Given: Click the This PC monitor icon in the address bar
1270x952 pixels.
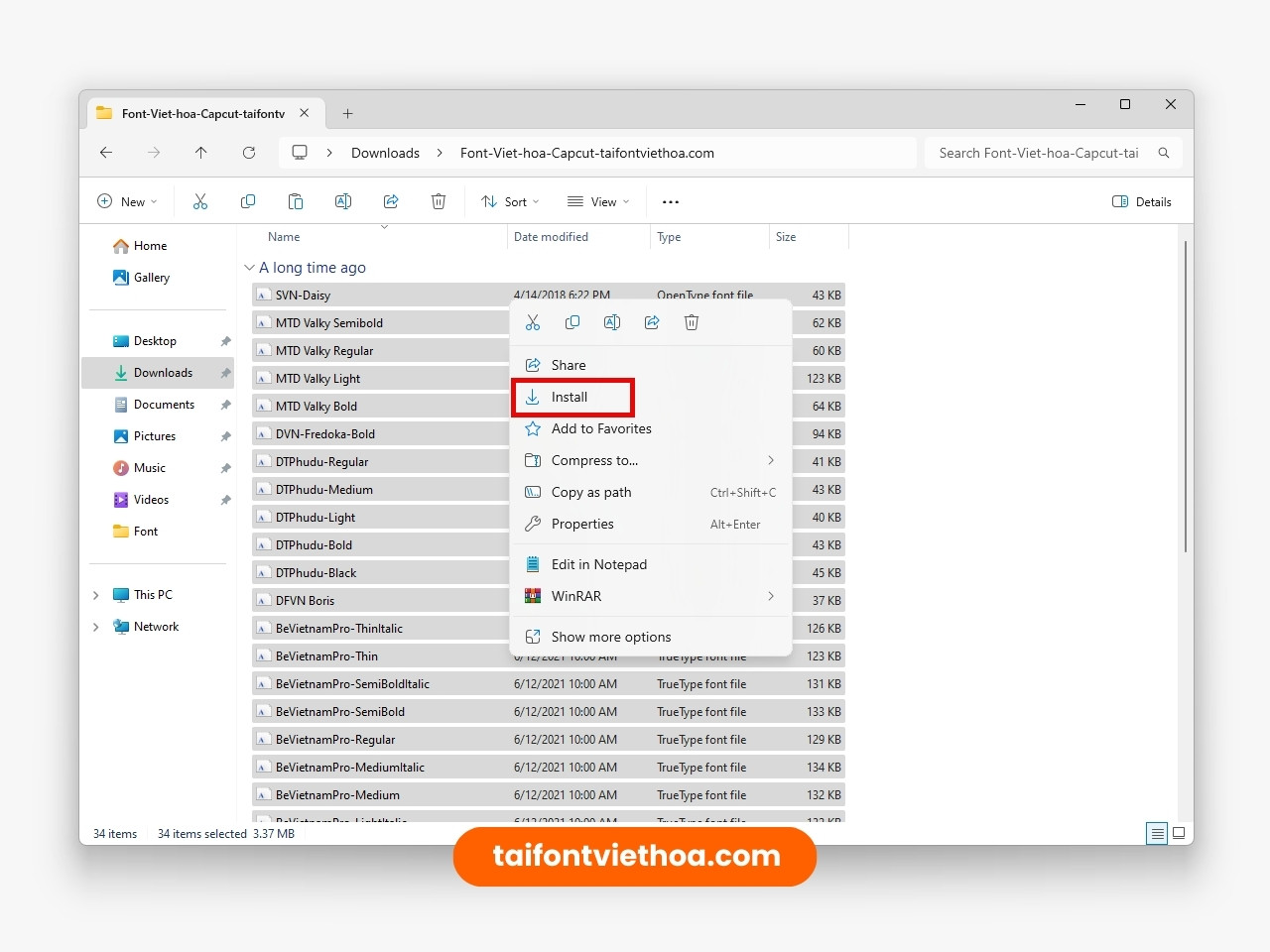Looking at the screenshot, I should click(300, 153).
